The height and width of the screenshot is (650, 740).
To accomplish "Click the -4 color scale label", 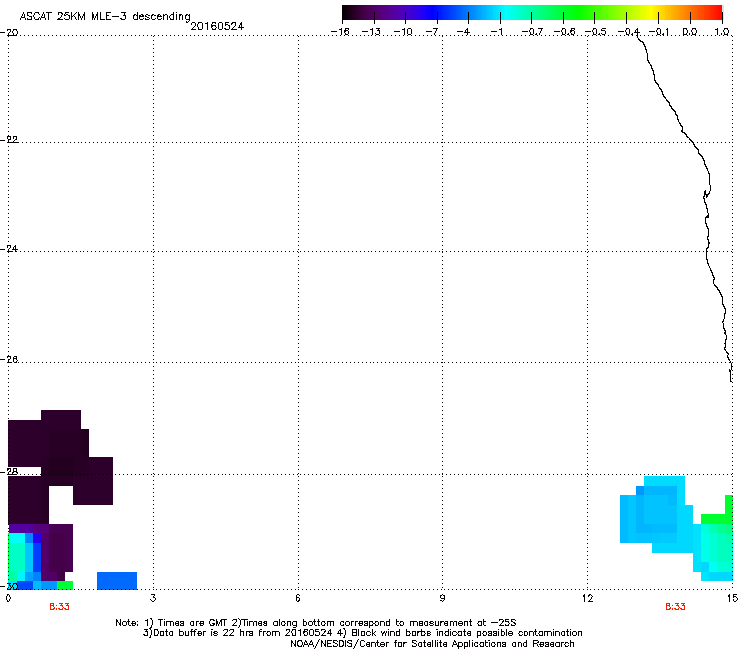I will tap(463, 32).
